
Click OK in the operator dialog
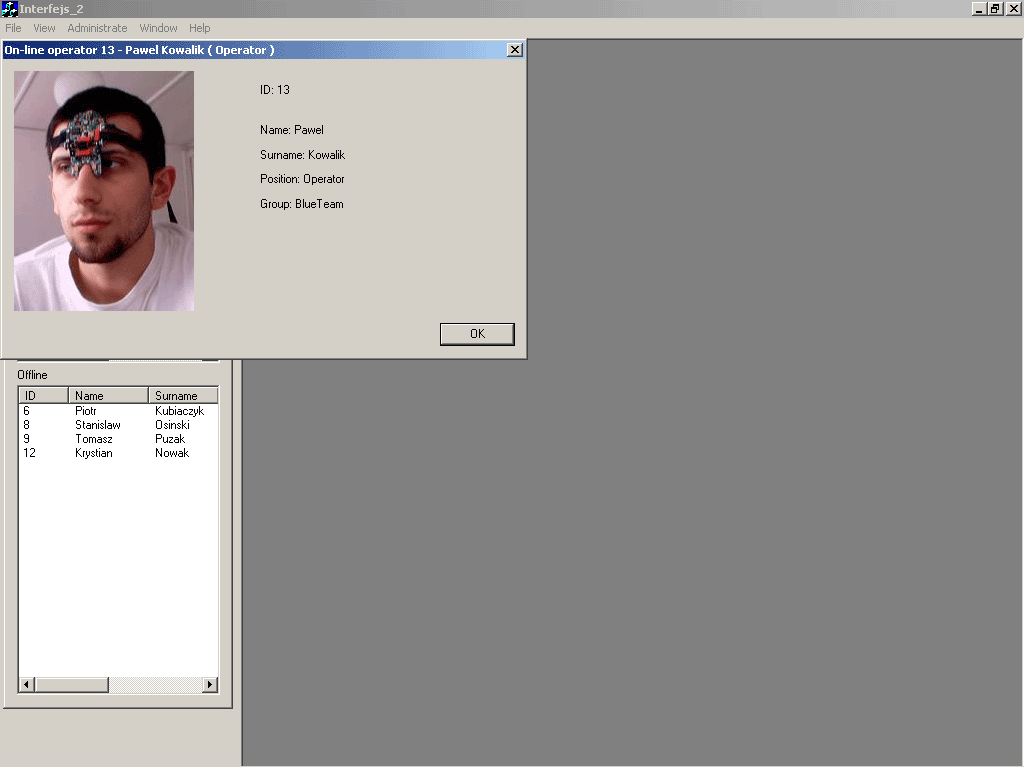477,334
